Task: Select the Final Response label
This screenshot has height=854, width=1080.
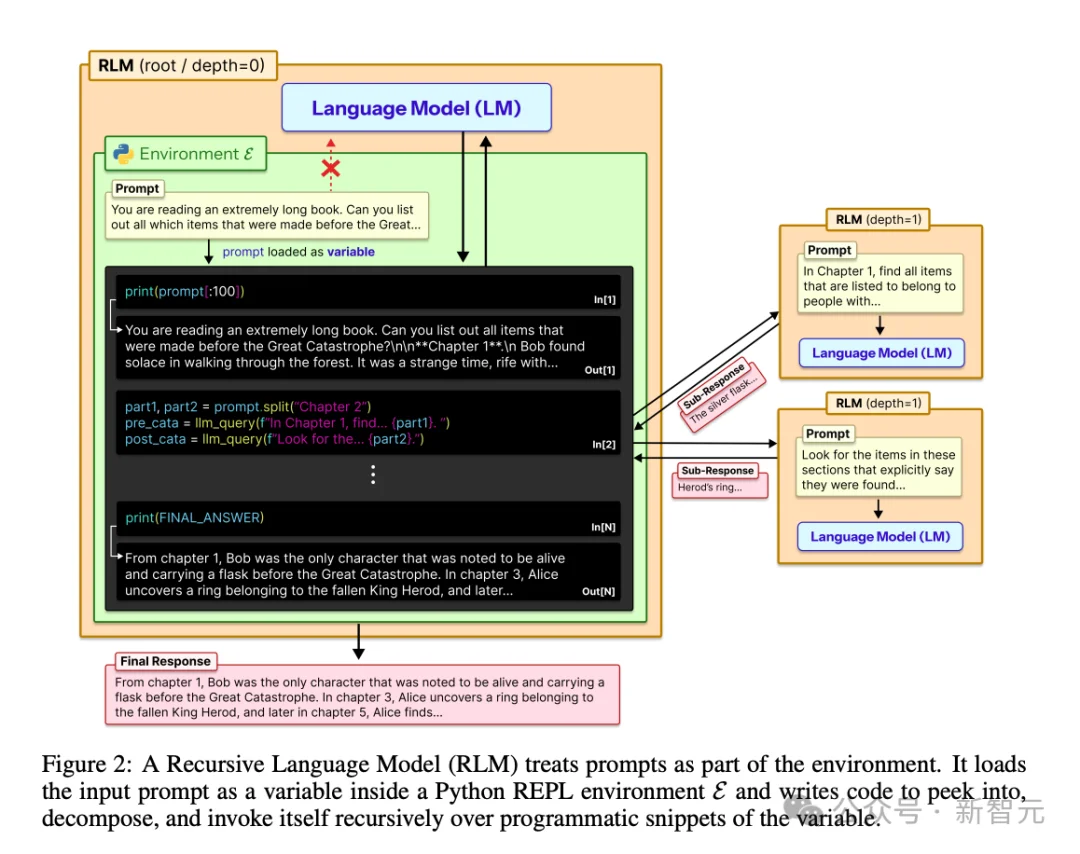Action: pos(165,661)
